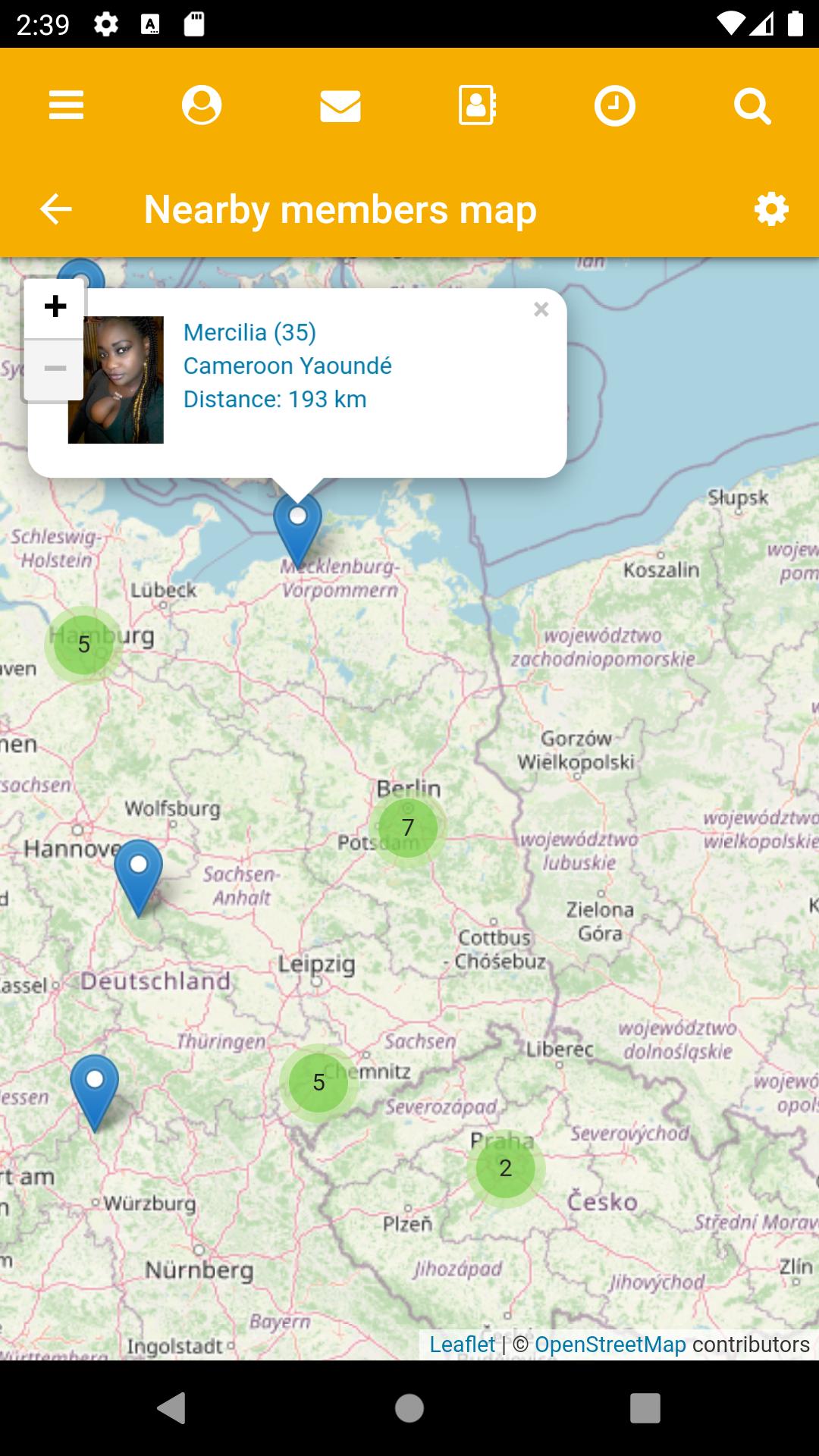Screen dimensions: 819x1456
Task: Open the recent activity clock icon
Action: [x=614, y=105]
